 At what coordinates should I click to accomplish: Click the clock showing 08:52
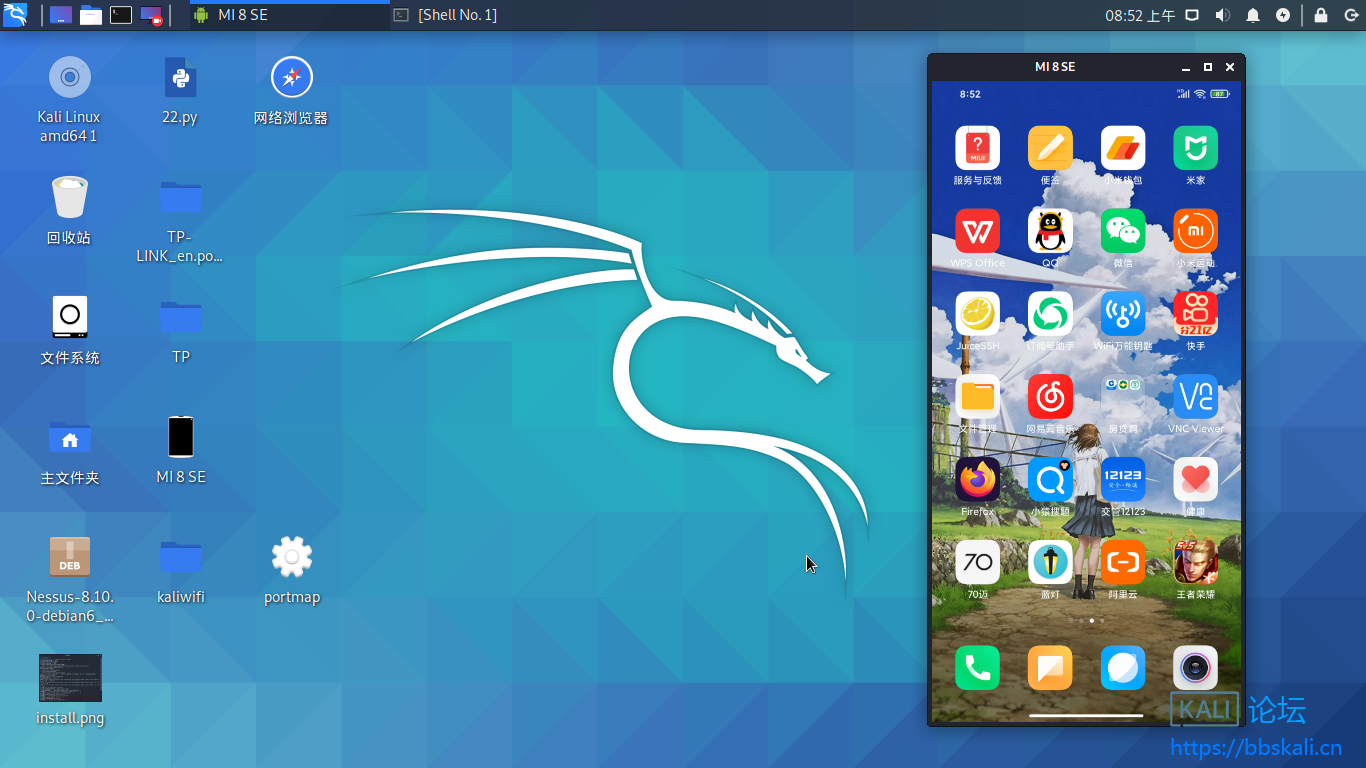click(1140, 15)
